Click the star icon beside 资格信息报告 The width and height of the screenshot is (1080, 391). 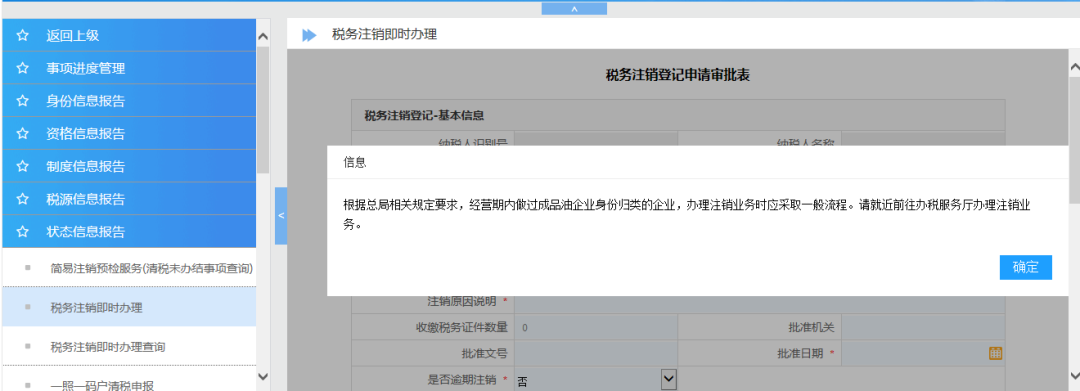(x=22, y=134)
